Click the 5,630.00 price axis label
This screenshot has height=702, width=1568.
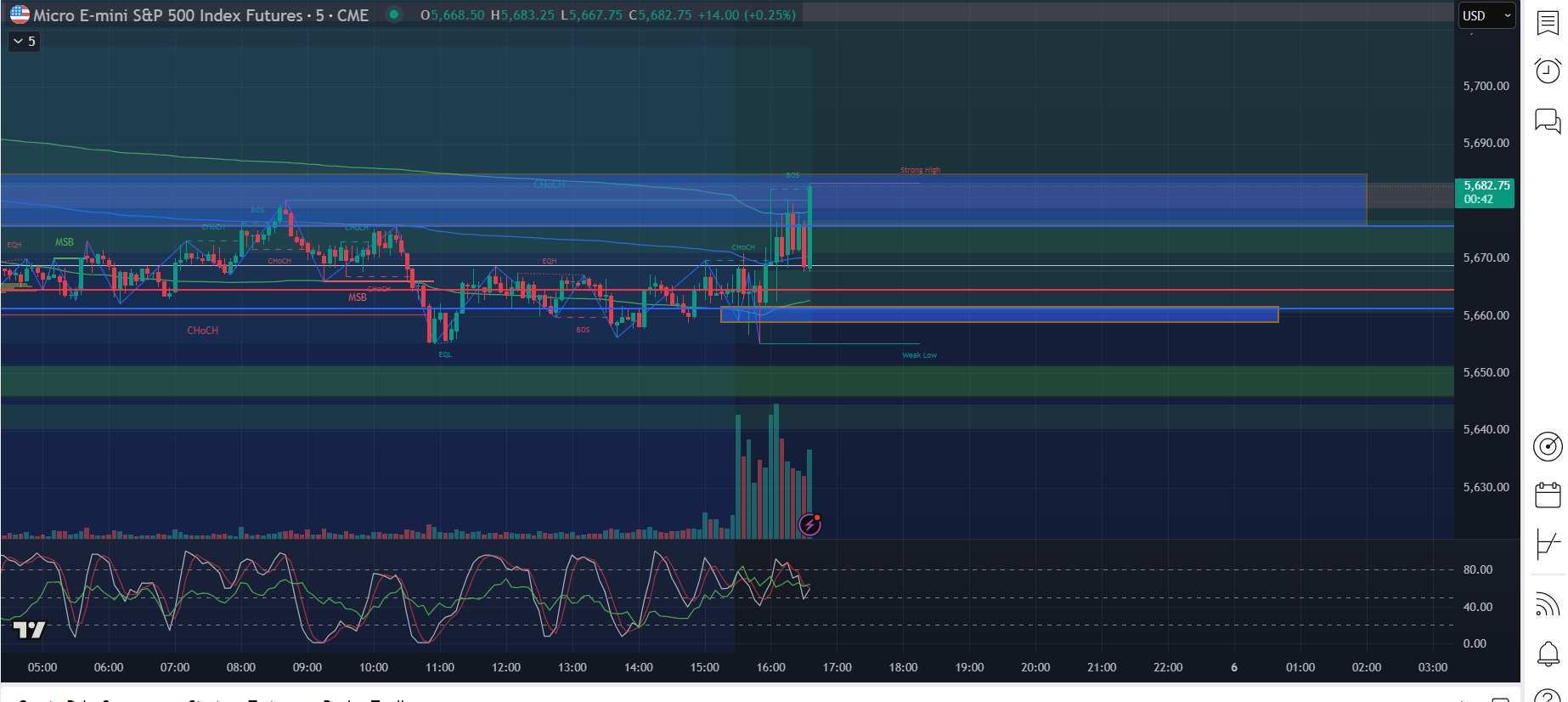pos(1486,487)
